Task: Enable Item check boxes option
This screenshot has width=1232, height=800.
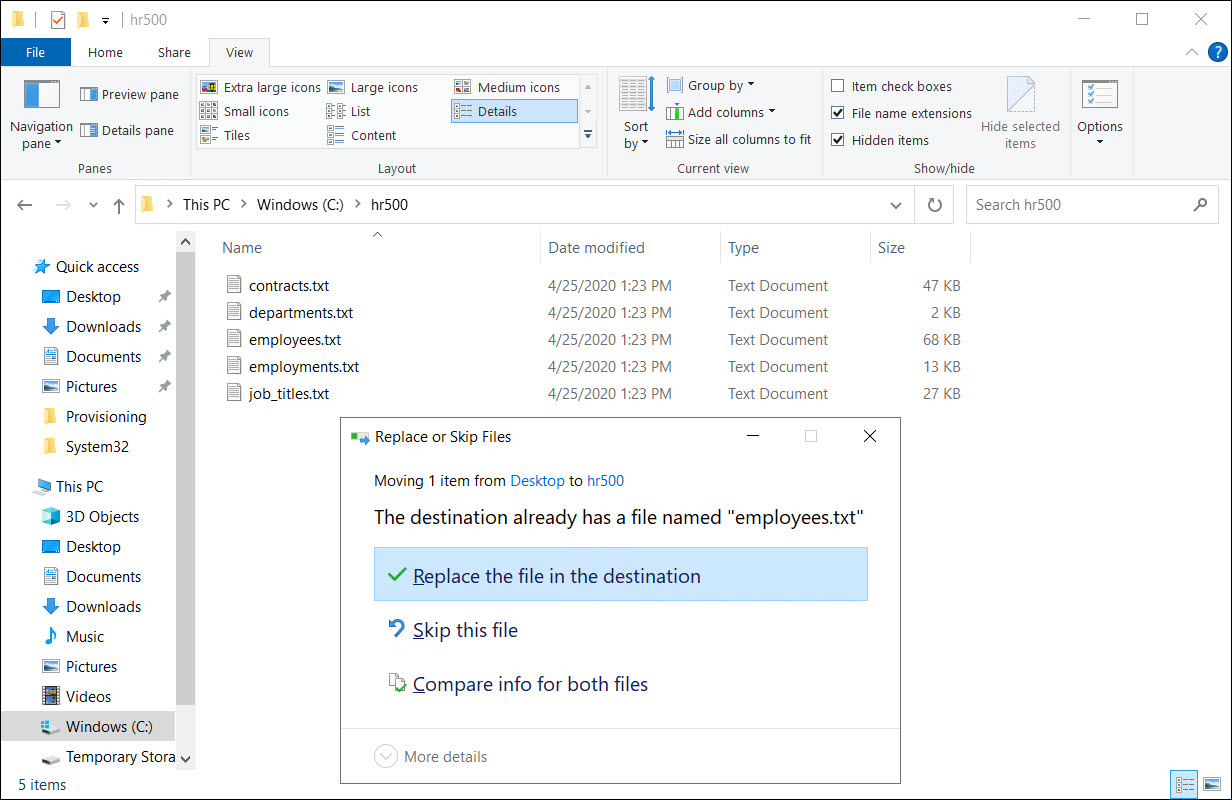Action: click(838, 87)
